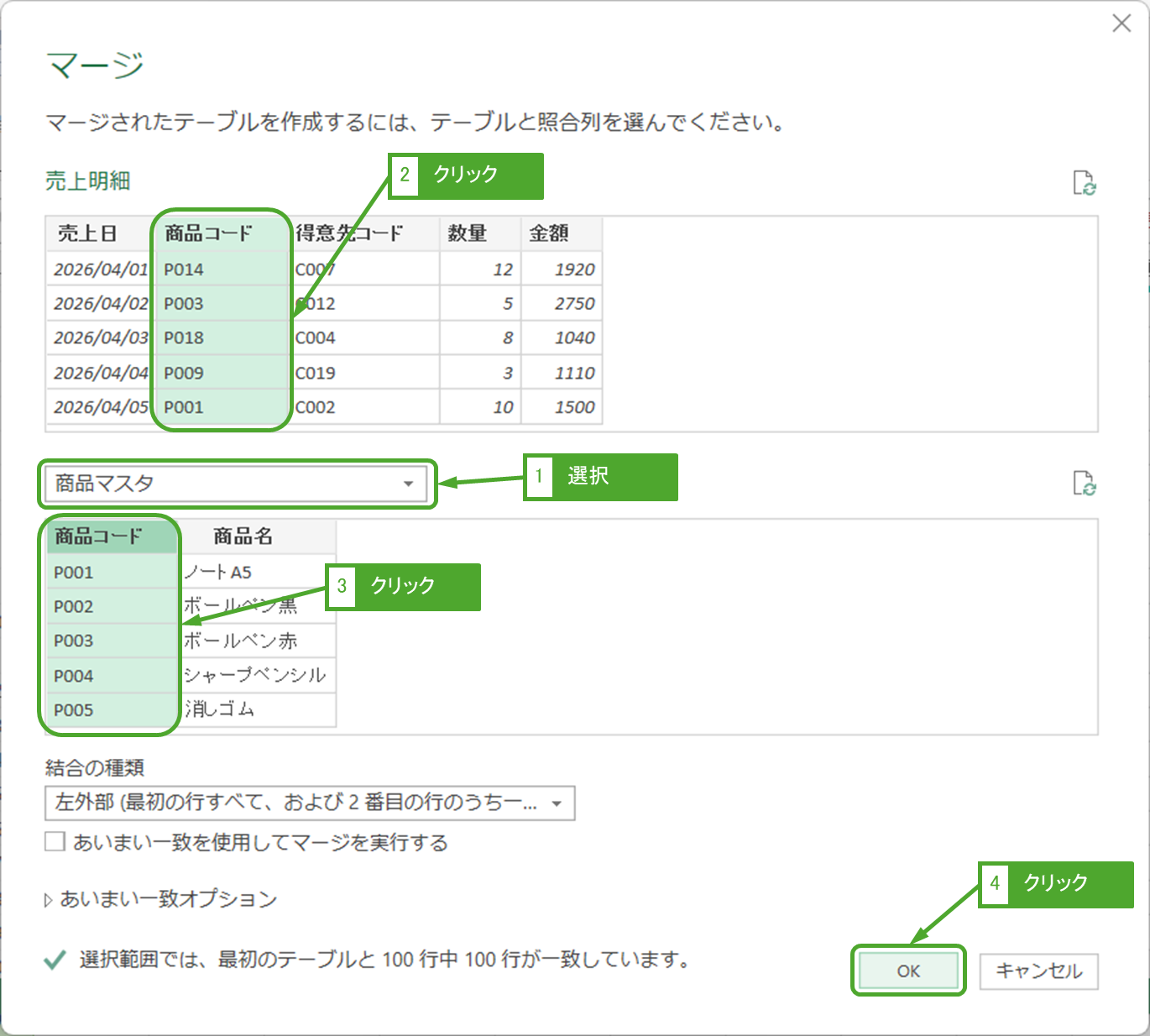Pick the 金額 column header
This screenshot has height=1036, width=1150.
(550, 233)
